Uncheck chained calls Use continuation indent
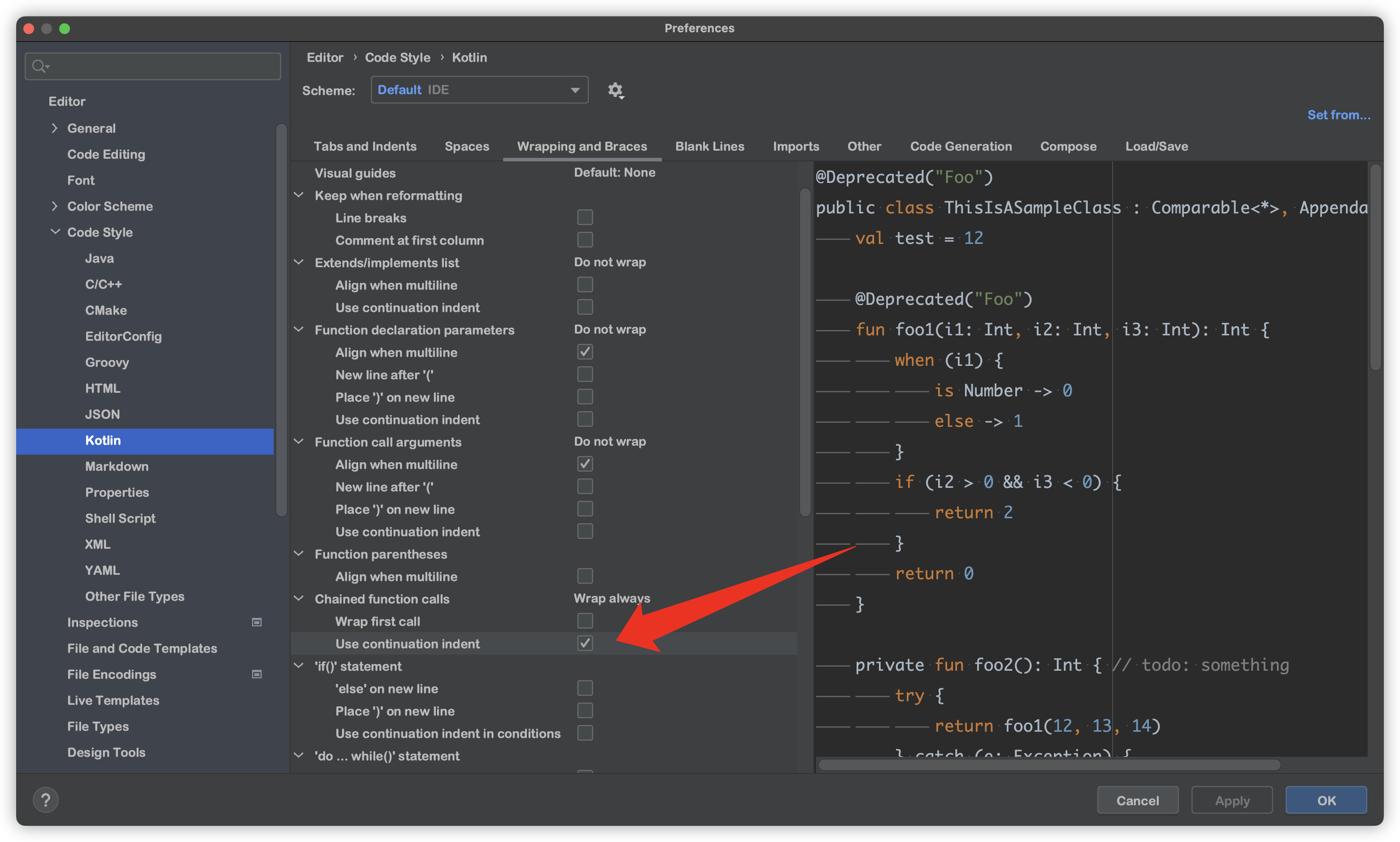 coord(584,643)
